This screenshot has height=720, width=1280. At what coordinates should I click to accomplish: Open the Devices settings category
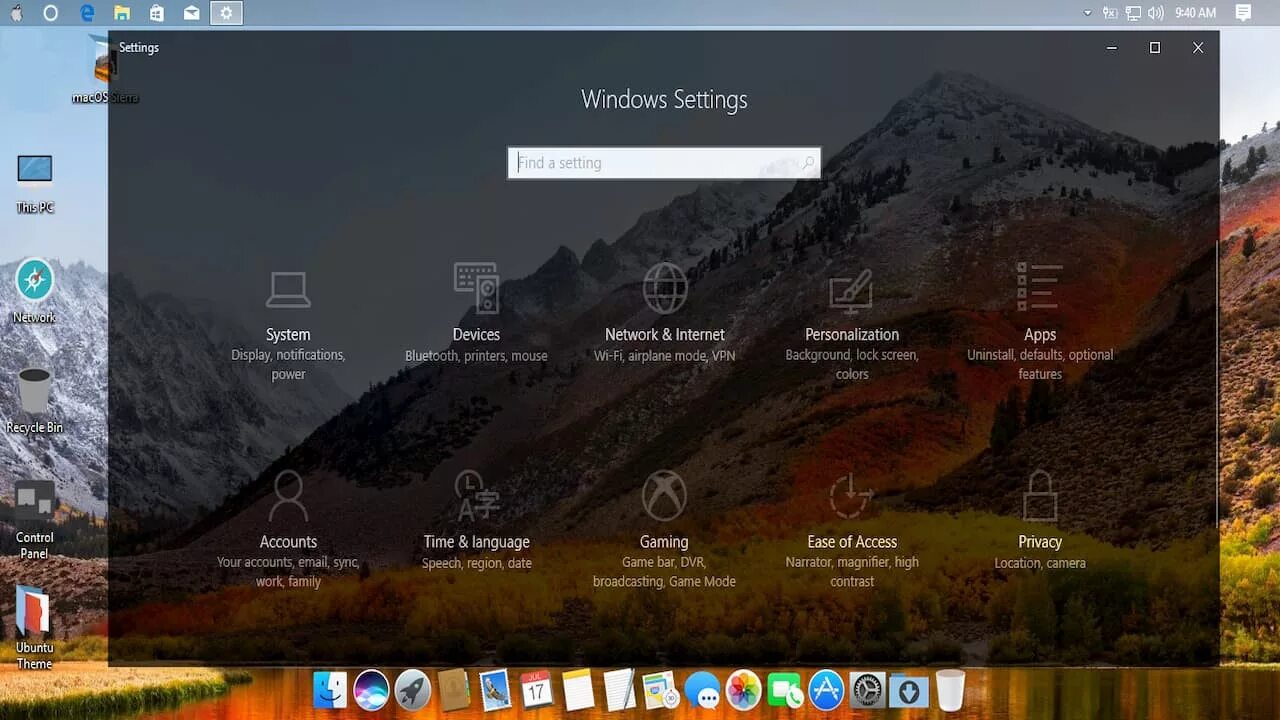tap(476, 314)
